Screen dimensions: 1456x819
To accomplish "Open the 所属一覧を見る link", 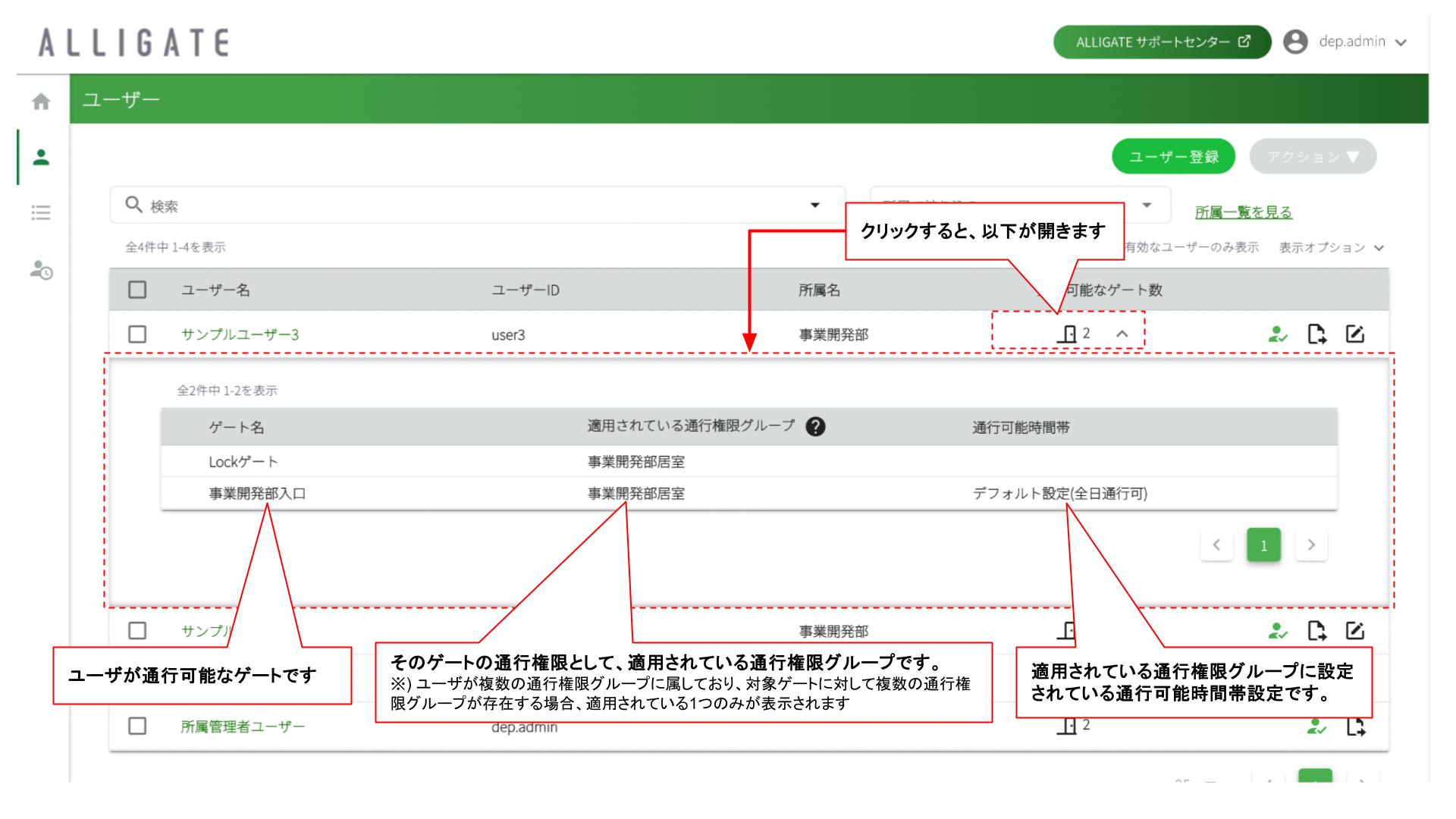I will coord(1244,212).
